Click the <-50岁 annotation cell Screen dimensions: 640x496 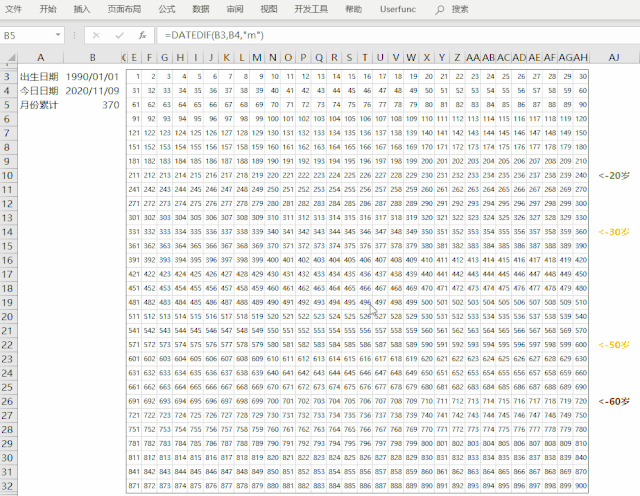(614, 345)
